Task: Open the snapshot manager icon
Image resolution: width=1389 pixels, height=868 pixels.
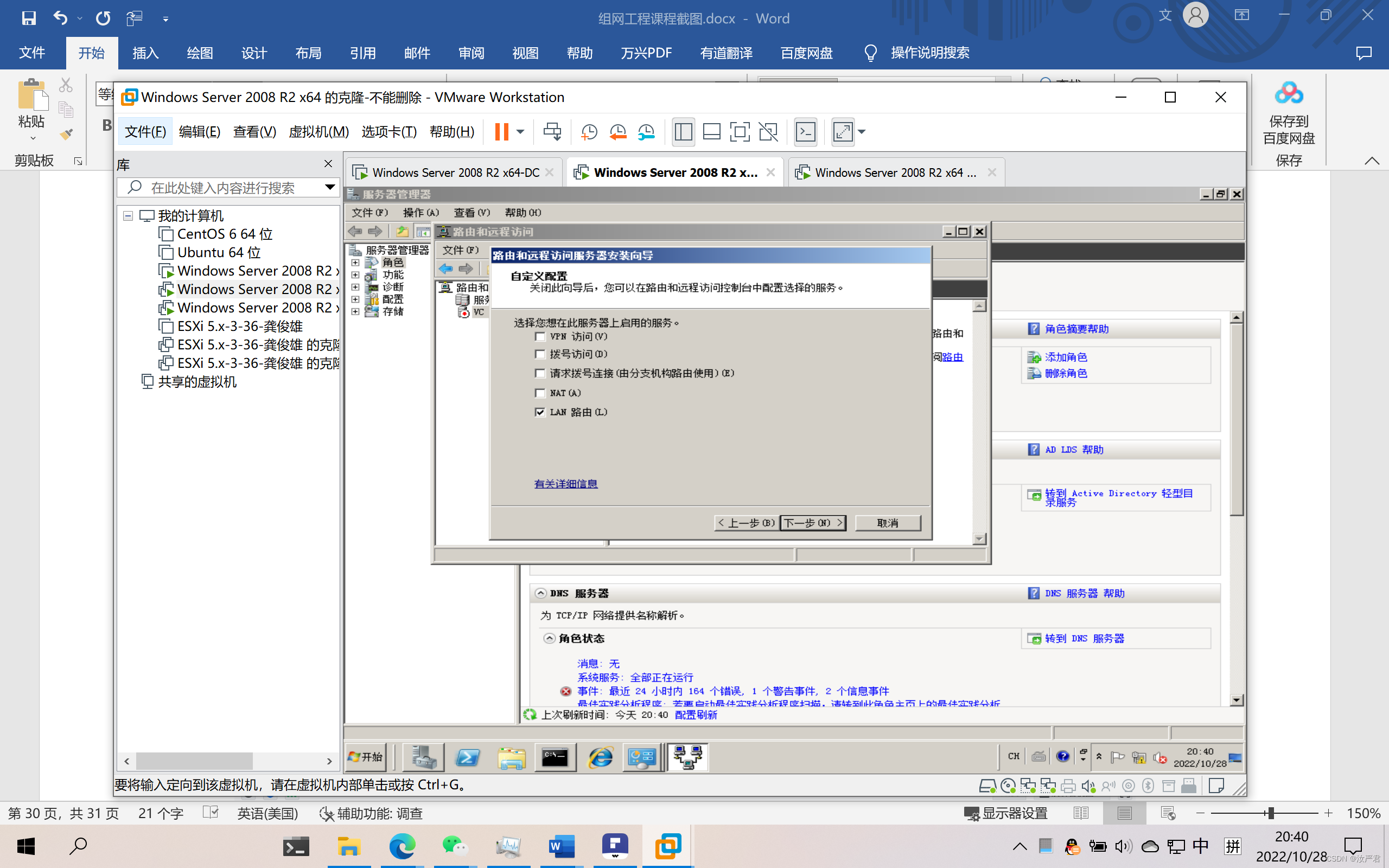Action: click(646, 132)
